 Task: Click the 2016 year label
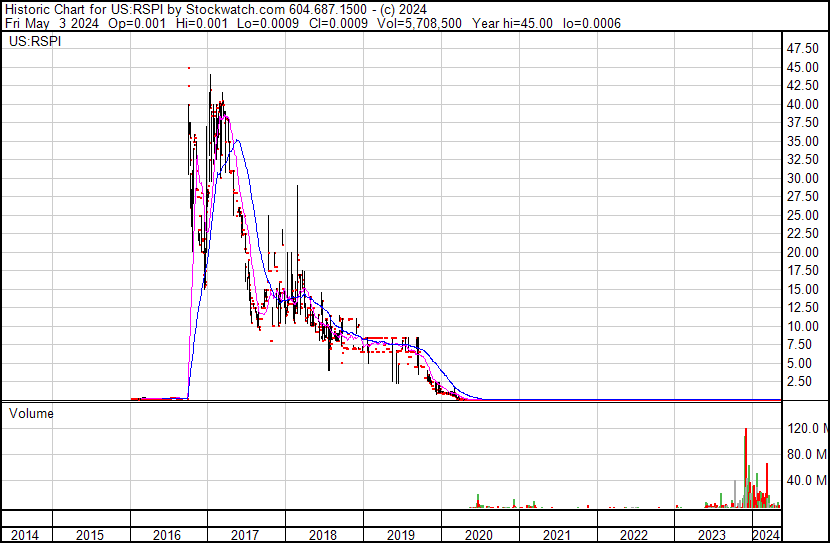[167, 535]
